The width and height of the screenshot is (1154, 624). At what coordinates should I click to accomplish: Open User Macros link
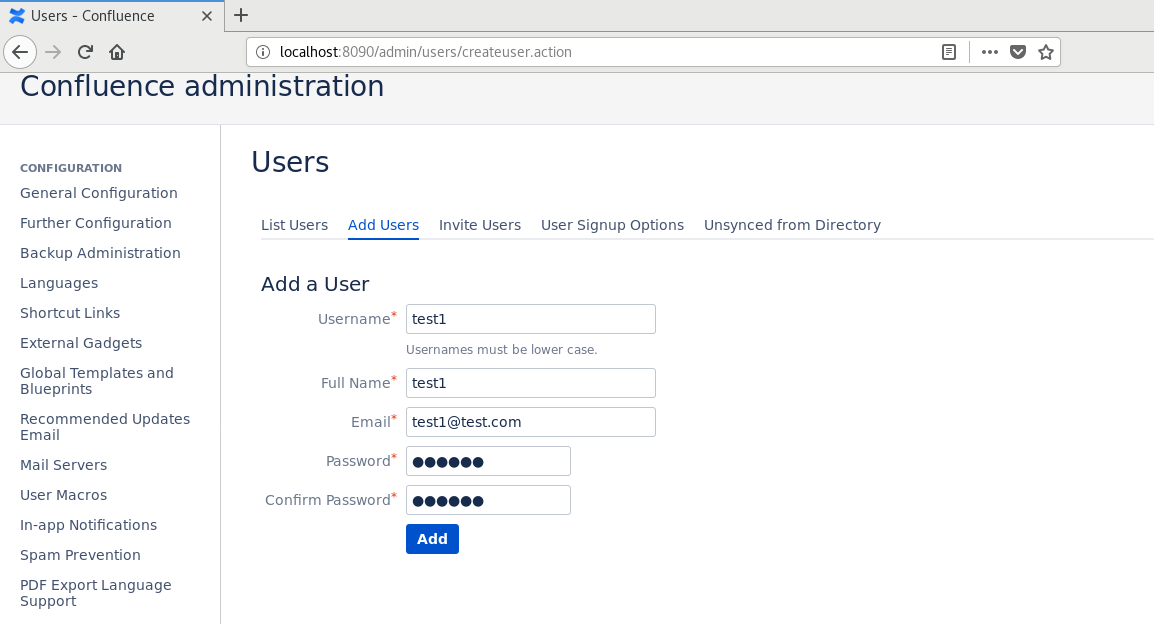pyautogui.click(x=63, y=496)
